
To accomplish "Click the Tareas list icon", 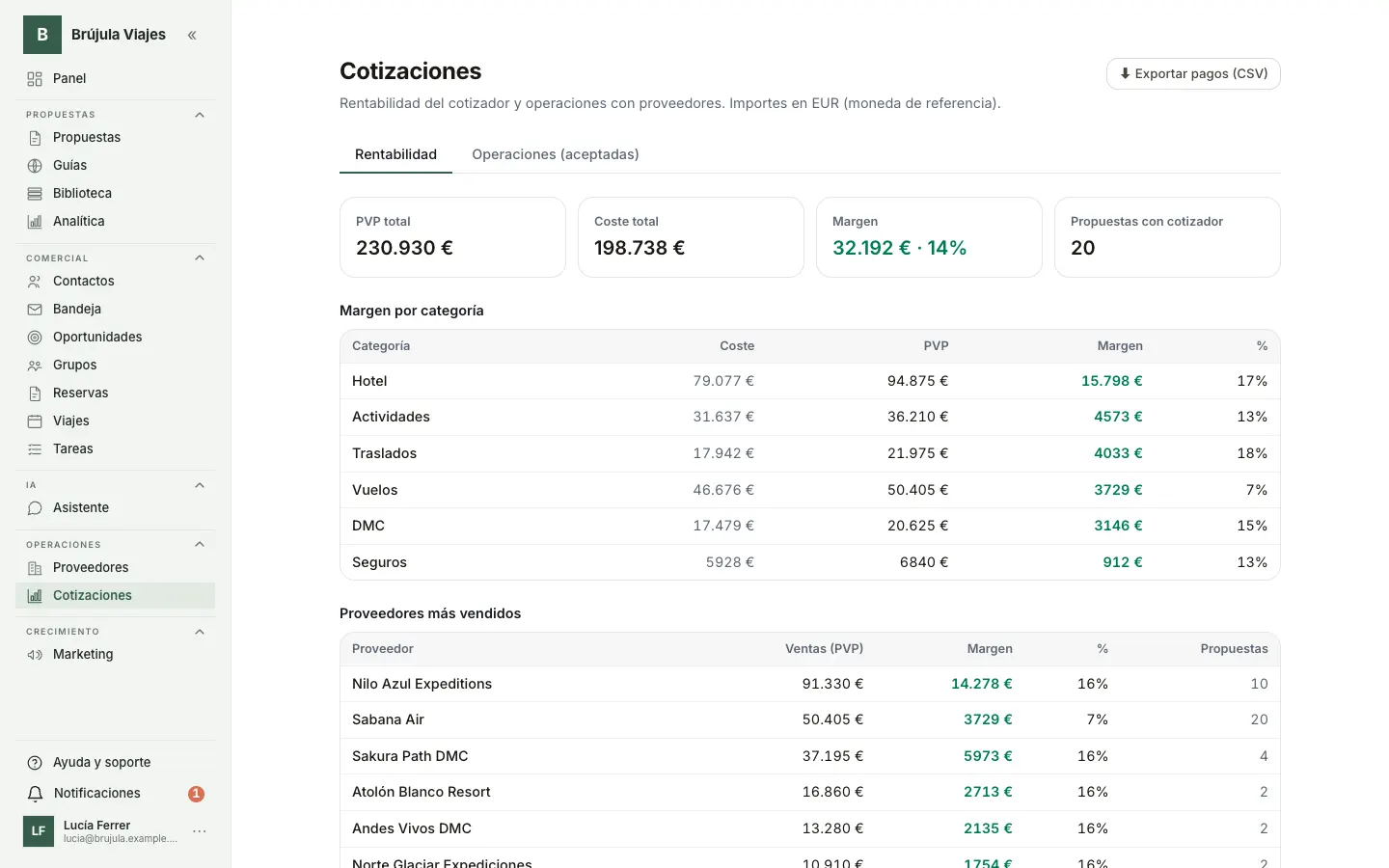I will (x=35, y=449).
